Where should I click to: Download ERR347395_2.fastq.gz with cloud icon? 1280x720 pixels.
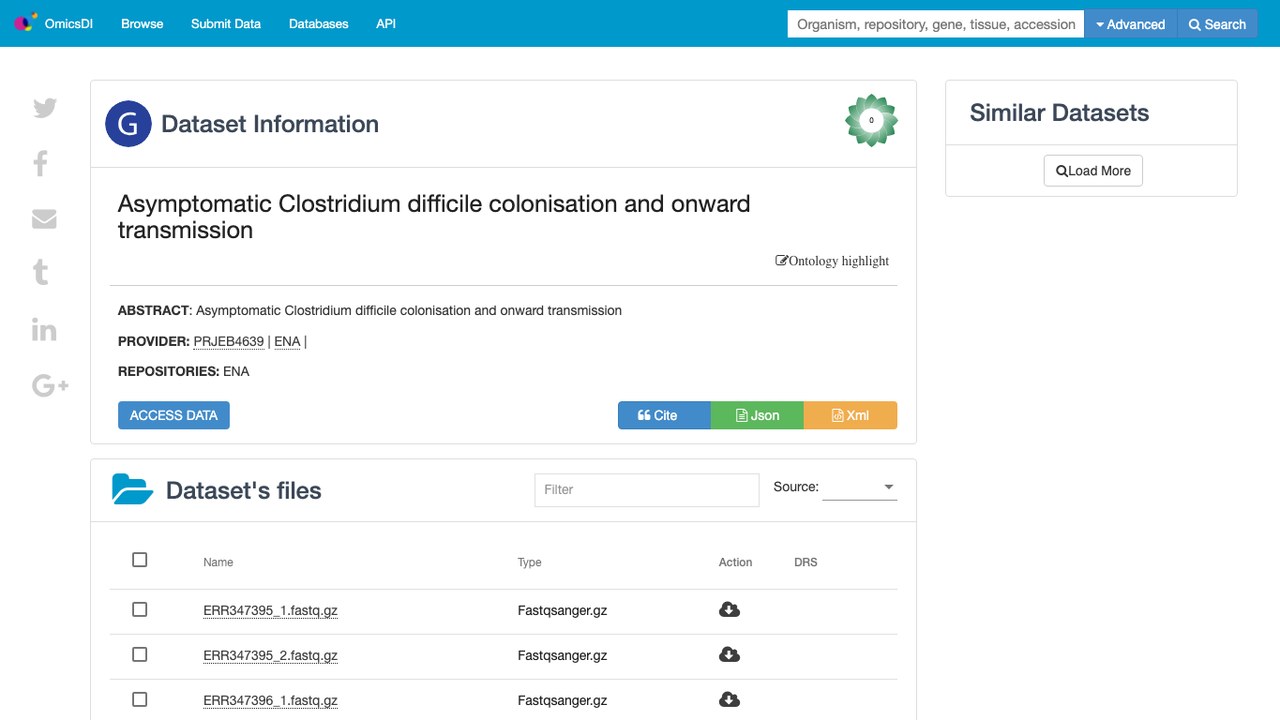(x=730, y=655)
